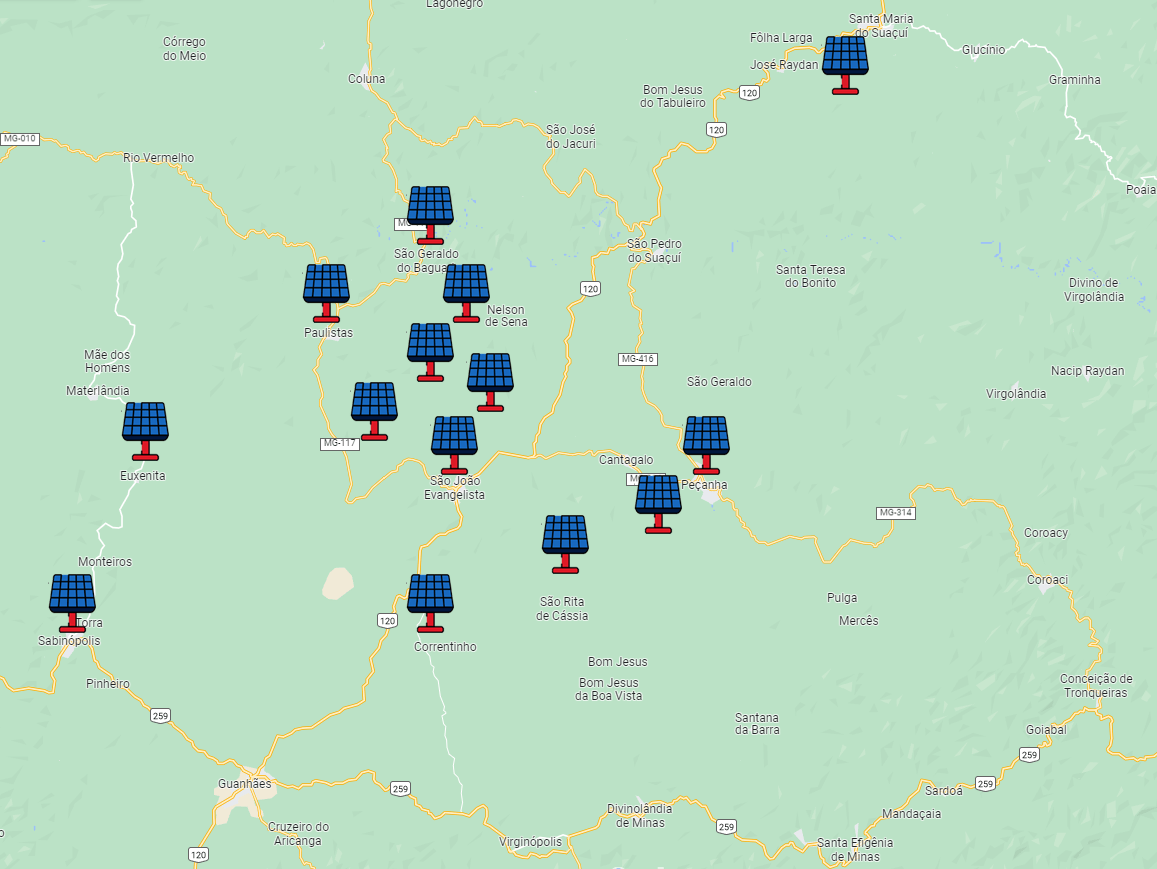Select the solar panel marker above Correntinho
1157x869 pixels.
[430, 600]
